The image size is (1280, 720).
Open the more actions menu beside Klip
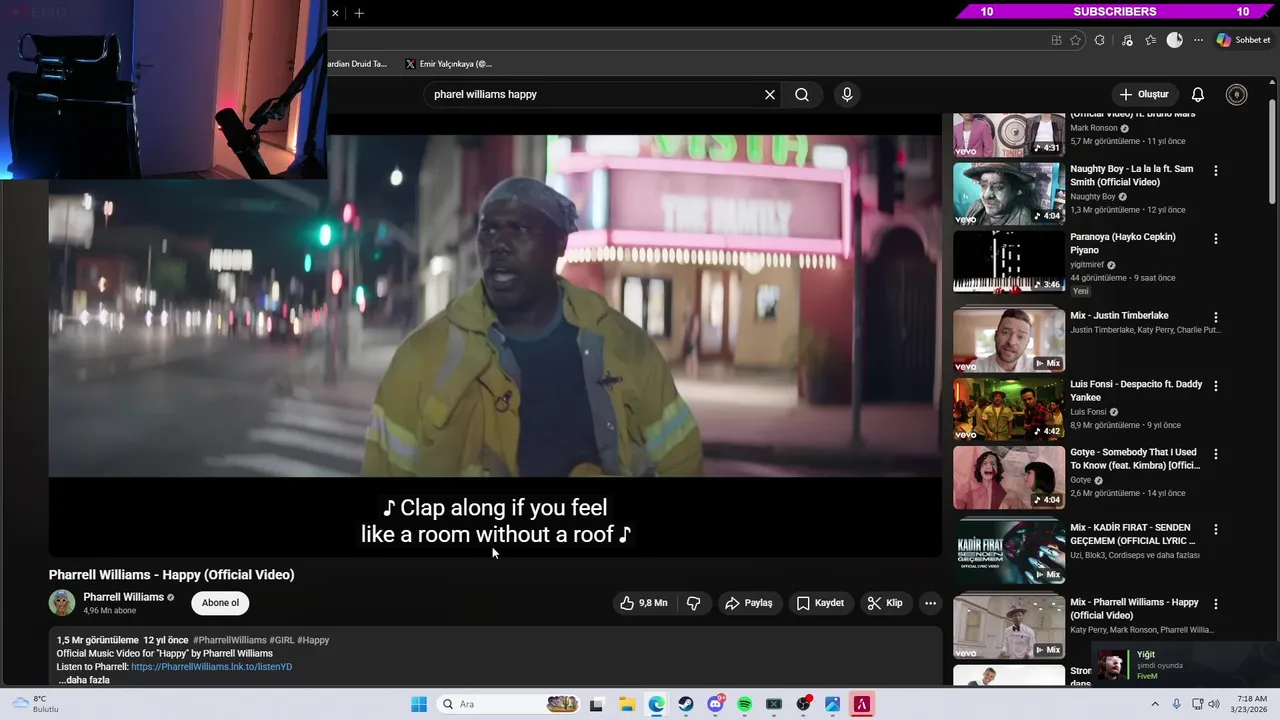pyautogui.click(x=930, y=603)
